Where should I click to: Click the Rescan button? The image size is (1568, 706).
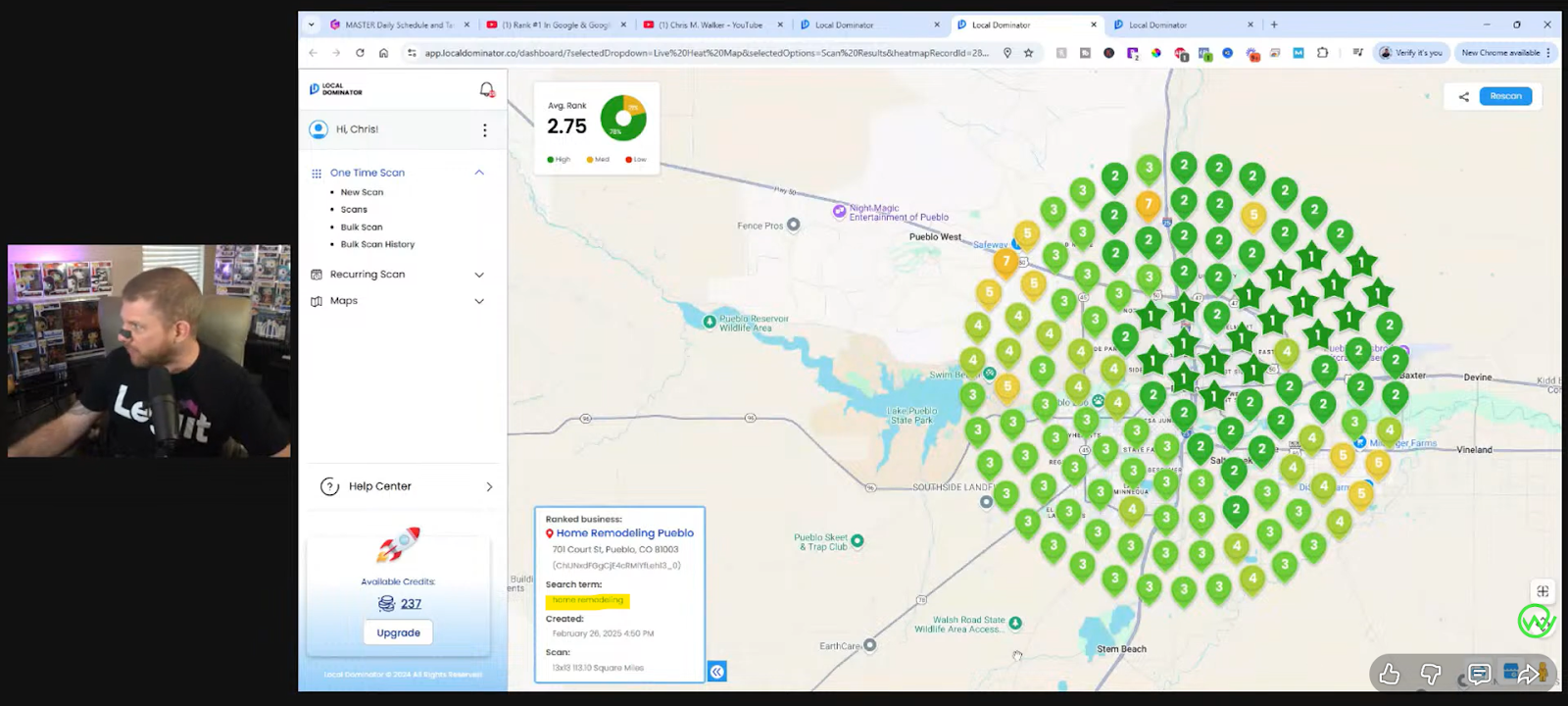click(1505, 96)
